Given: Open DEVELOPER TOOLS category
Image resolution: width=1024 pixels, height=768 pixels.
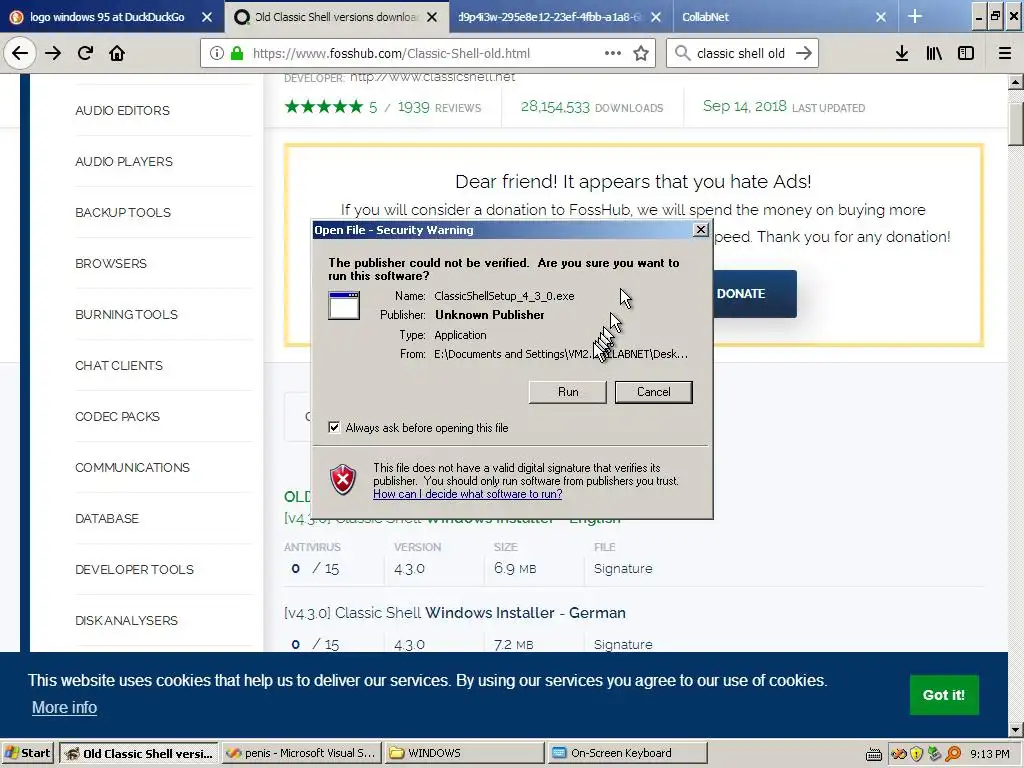Looking at the screenshot, I should coord(135,569).
